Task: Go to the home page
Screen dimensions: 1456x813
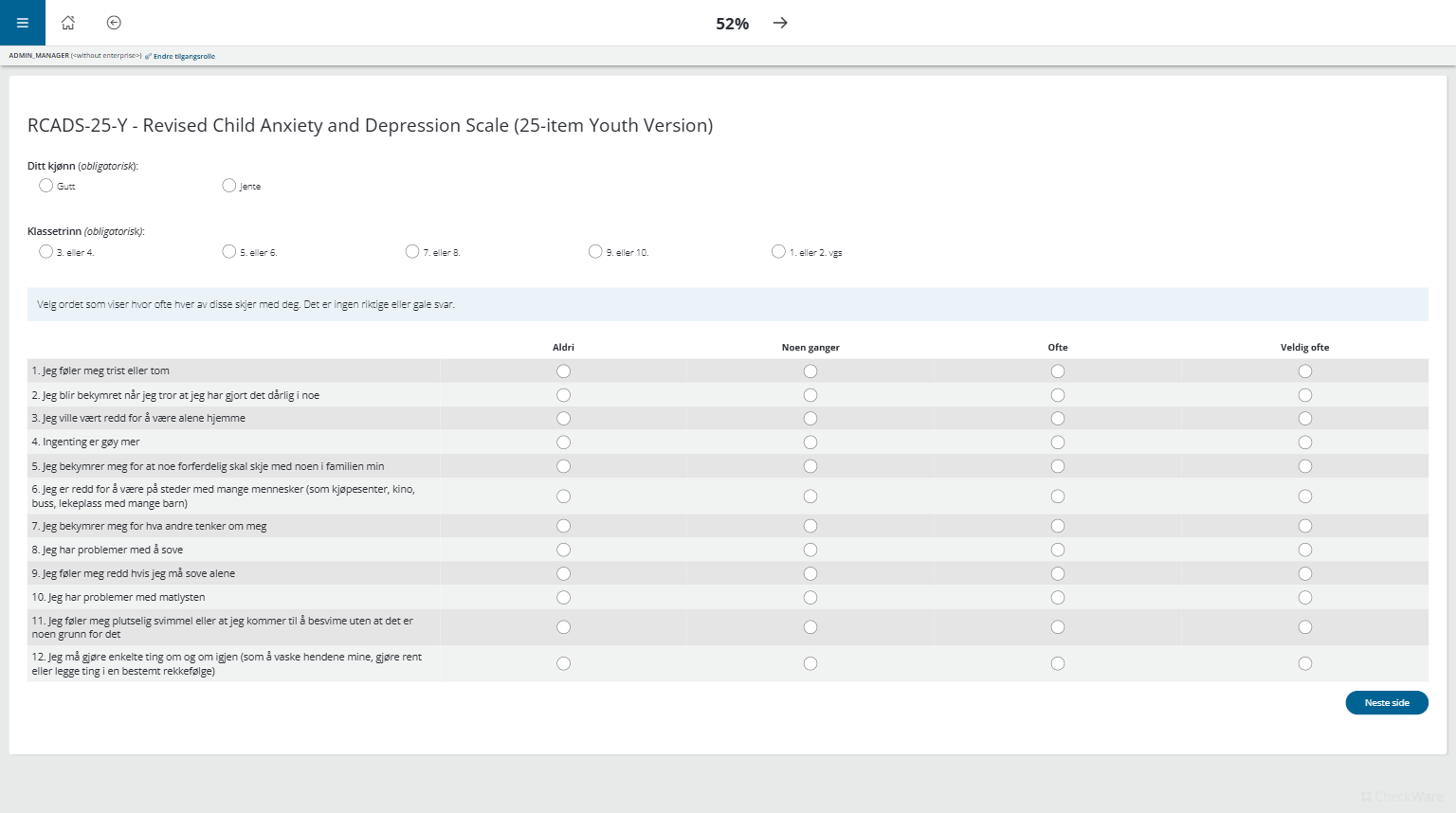Action: [68, 23]
